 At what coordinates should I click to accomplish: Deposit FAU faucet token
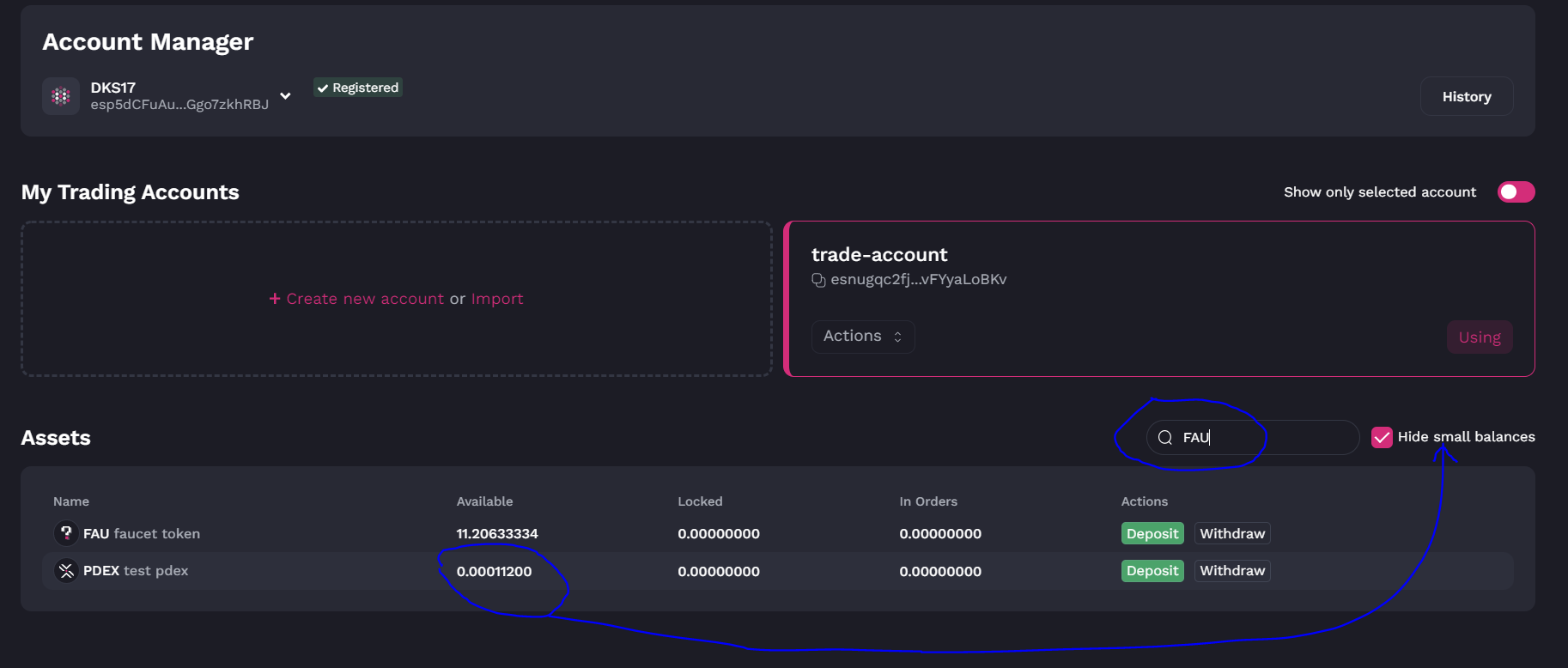click(x=1152, y=534)
